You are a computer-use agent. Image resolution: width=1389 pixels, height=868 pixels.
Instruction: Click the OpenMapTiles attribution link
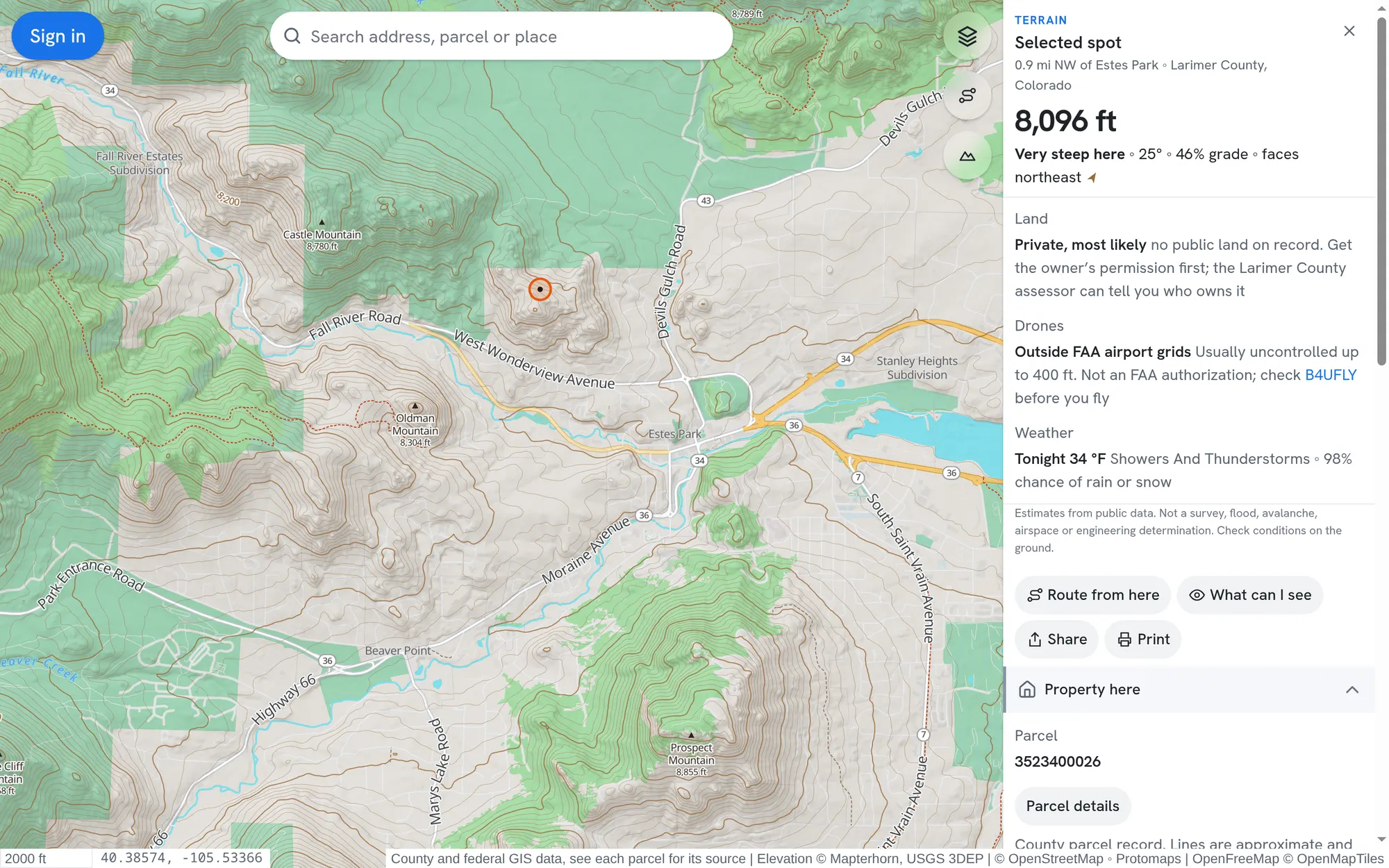(1340, 859)
